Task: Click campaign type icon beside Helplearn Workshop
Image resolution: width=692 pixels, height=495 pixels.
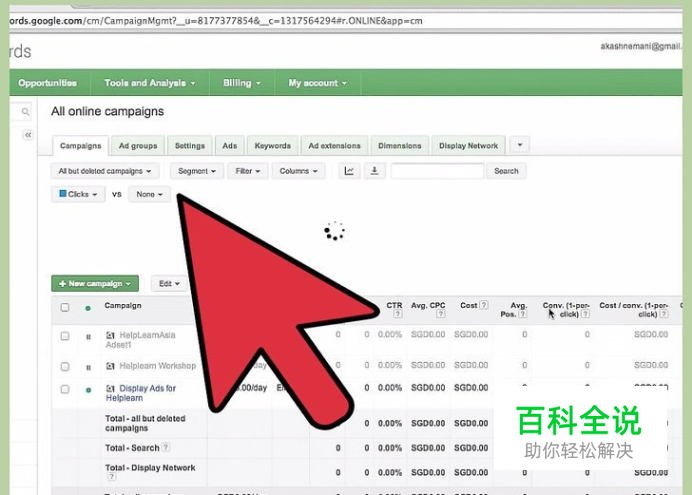Action: (110, 366)
